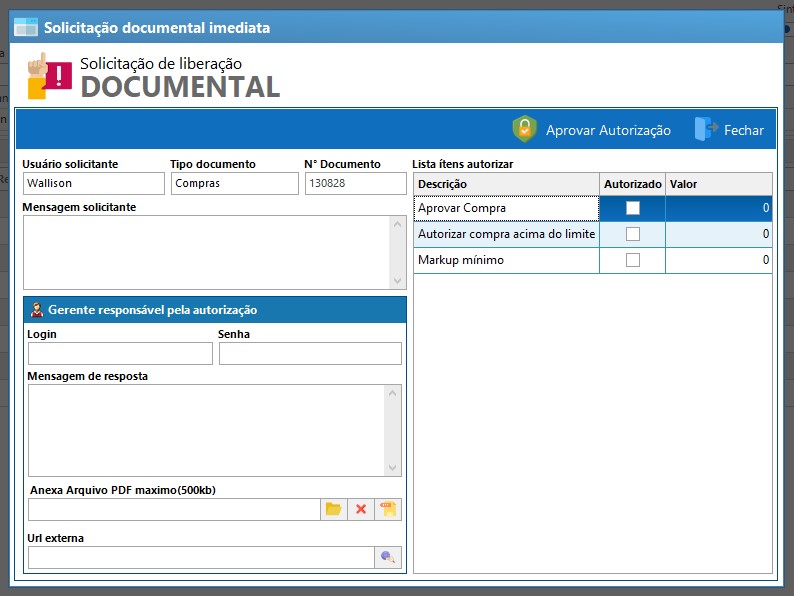The image size is (794, 596).
Task: Open external URL search icon
Action: pyautogui.click(x=388, y=557)
